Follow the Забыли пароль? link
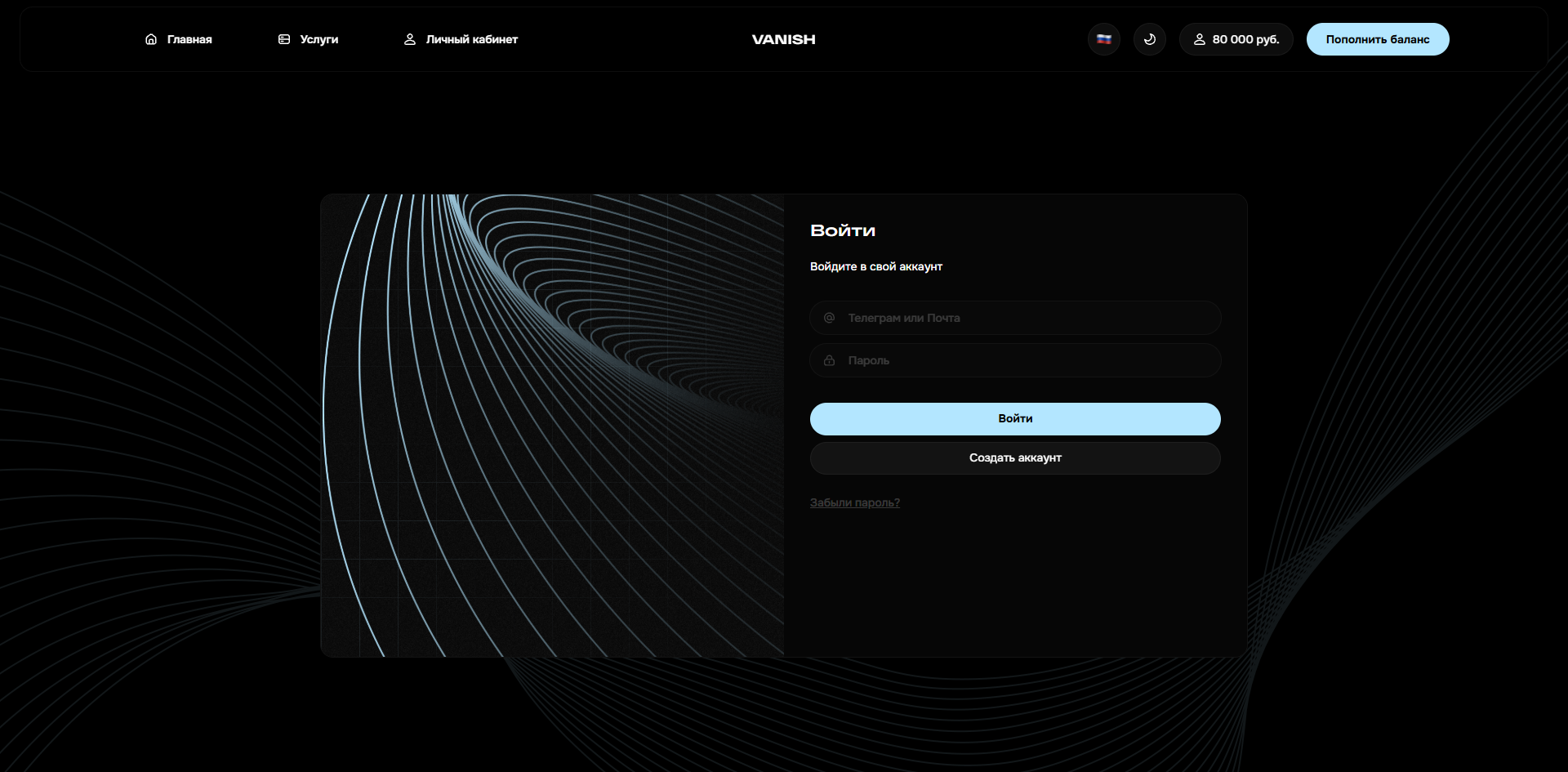The height and width of the screenshot is (772, 1568). 854,502
